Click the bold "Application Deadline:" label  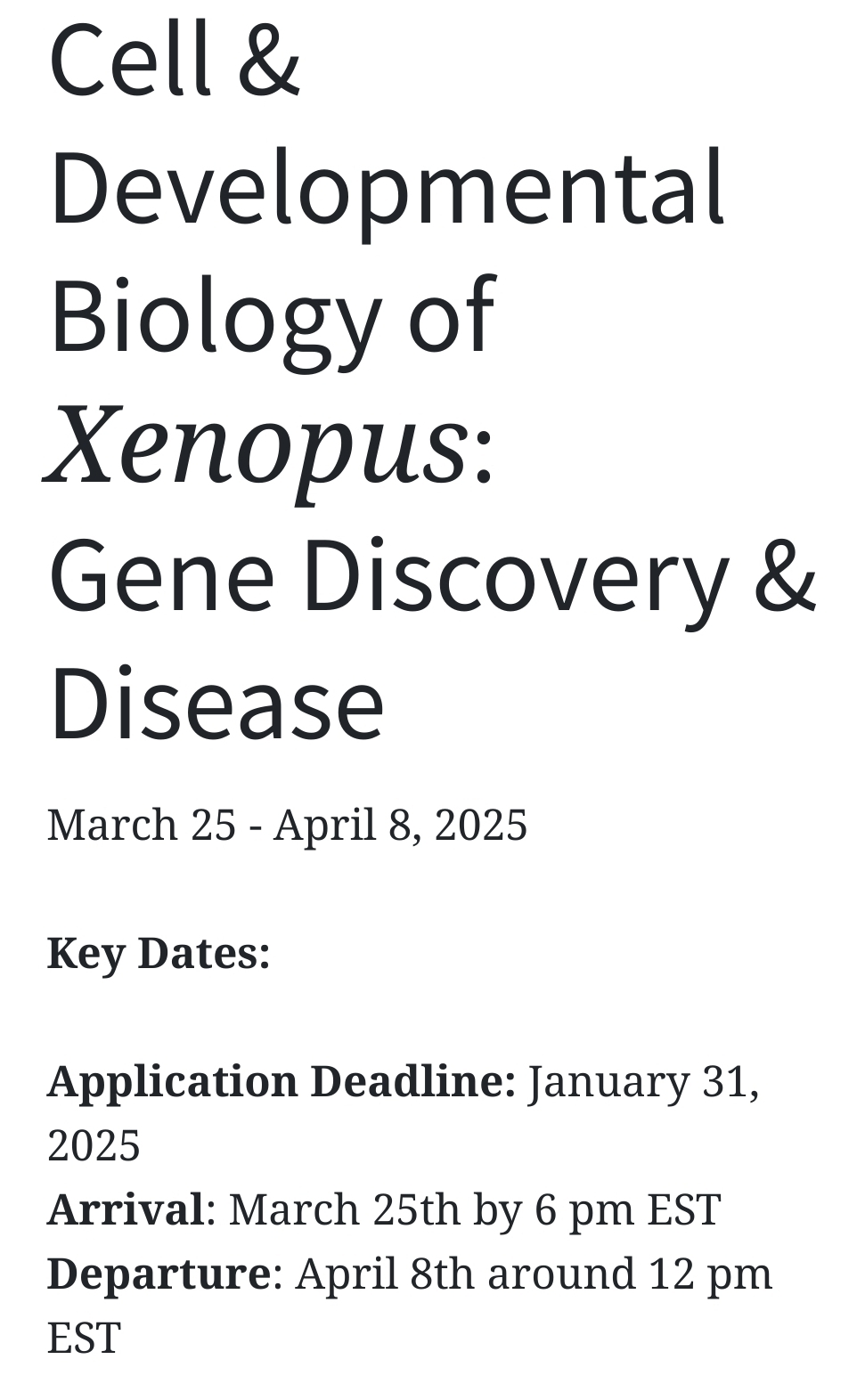[x=282, y=1081]
